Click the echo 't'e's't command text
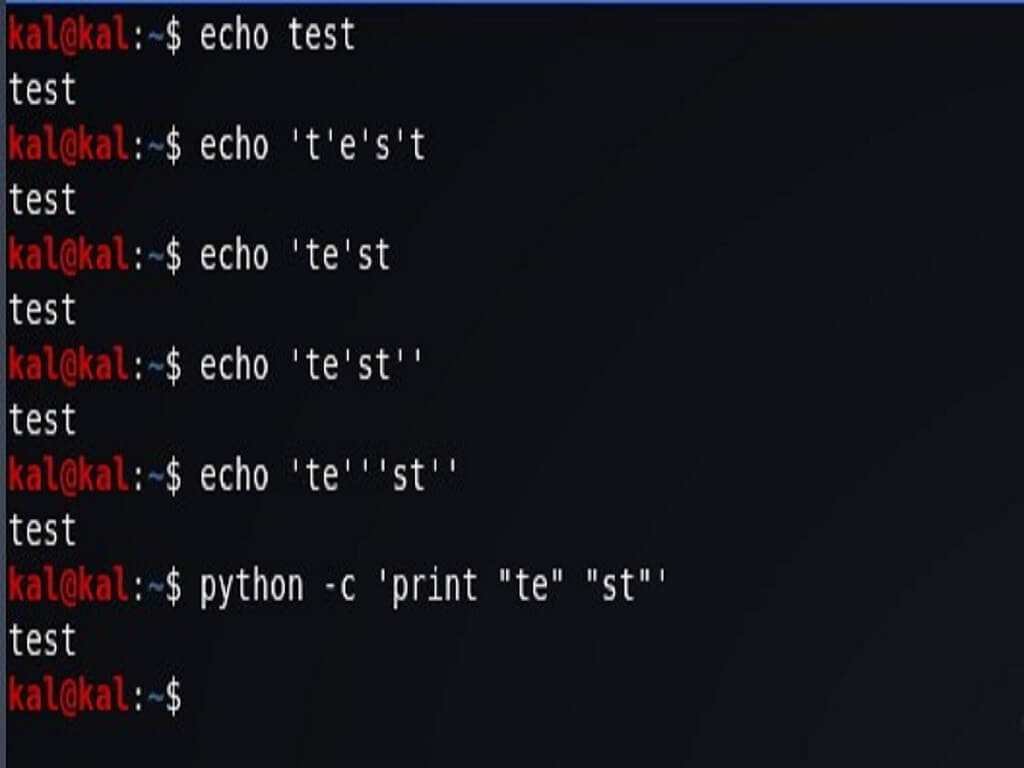 pyautogui.click(x=312, y=146)
